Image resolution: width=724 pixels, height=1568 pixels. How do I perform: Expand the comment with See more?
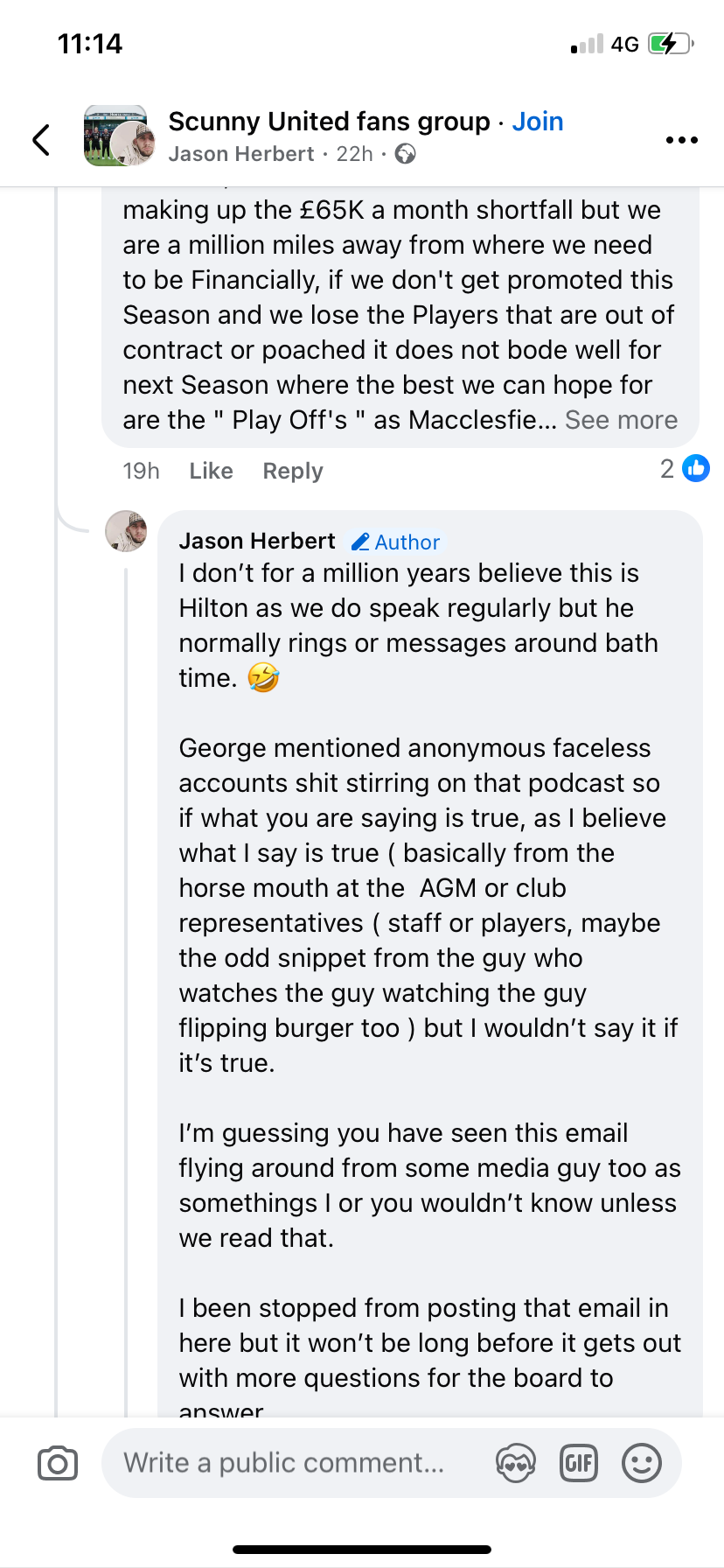[621, 420]
